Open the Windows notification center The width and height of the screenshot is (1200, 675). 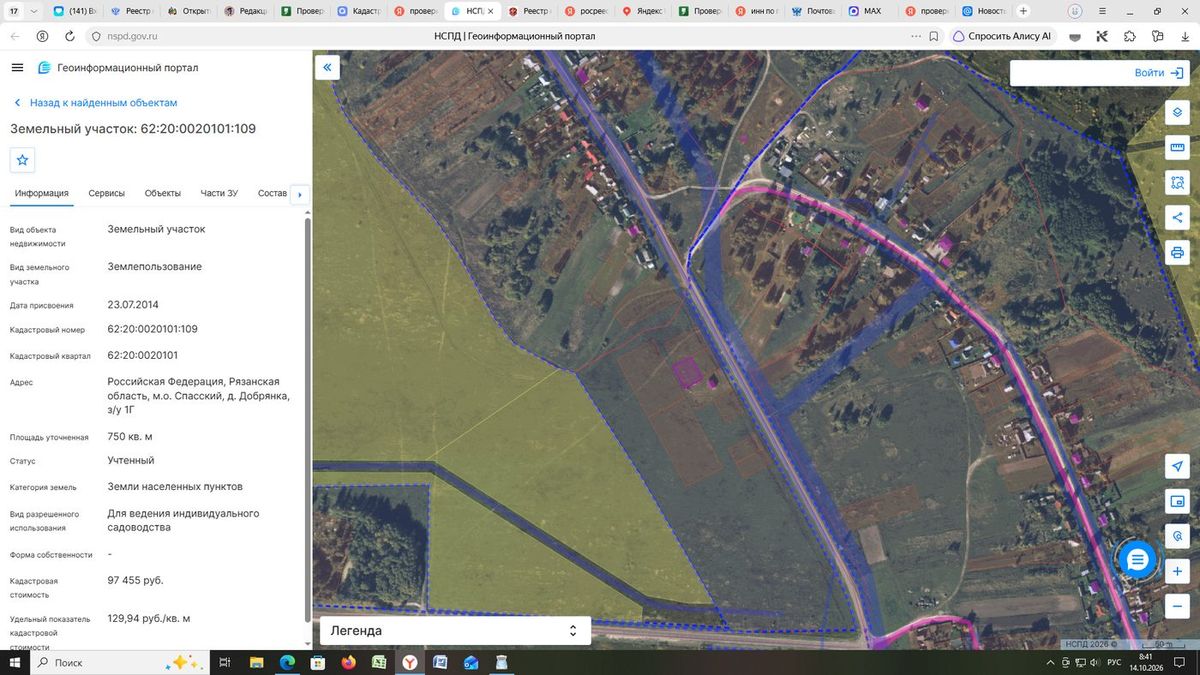tap(1179, 662)
